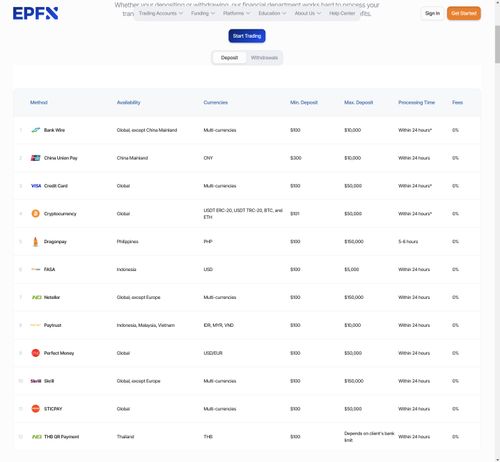Image resolution: width=500 pixels, height=462 pixels.
Task: Click the Perfect Money red icon
Action: click(x=36, y=353)
